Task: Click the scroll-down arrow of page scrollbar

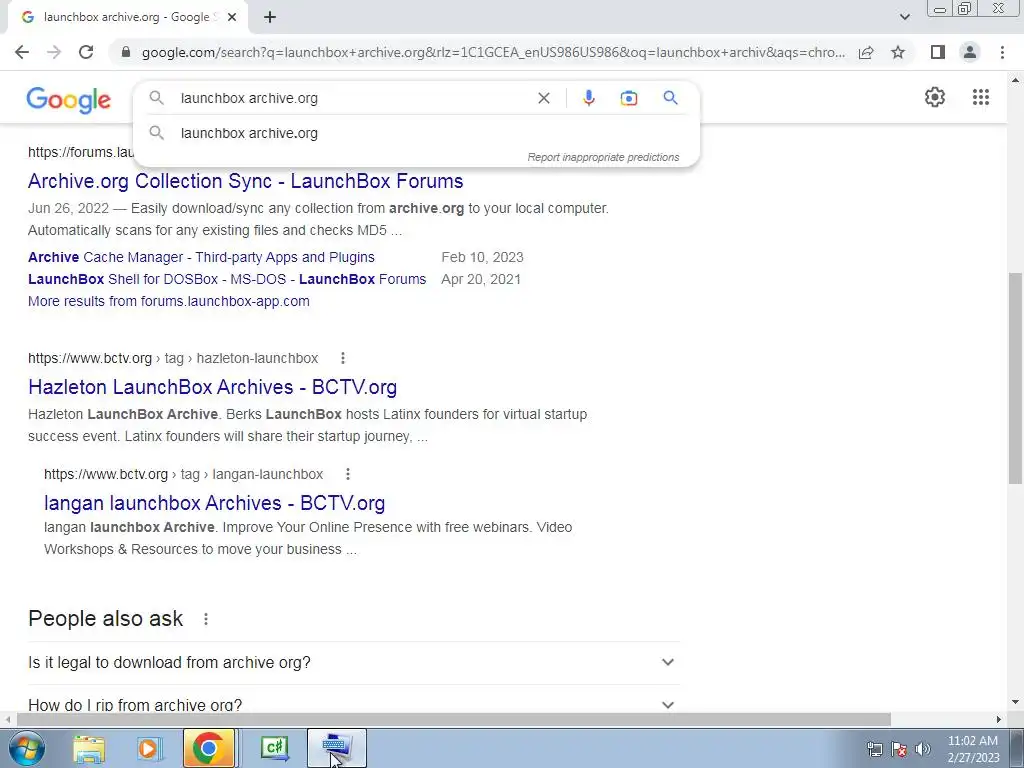Action: (1015, 703)
